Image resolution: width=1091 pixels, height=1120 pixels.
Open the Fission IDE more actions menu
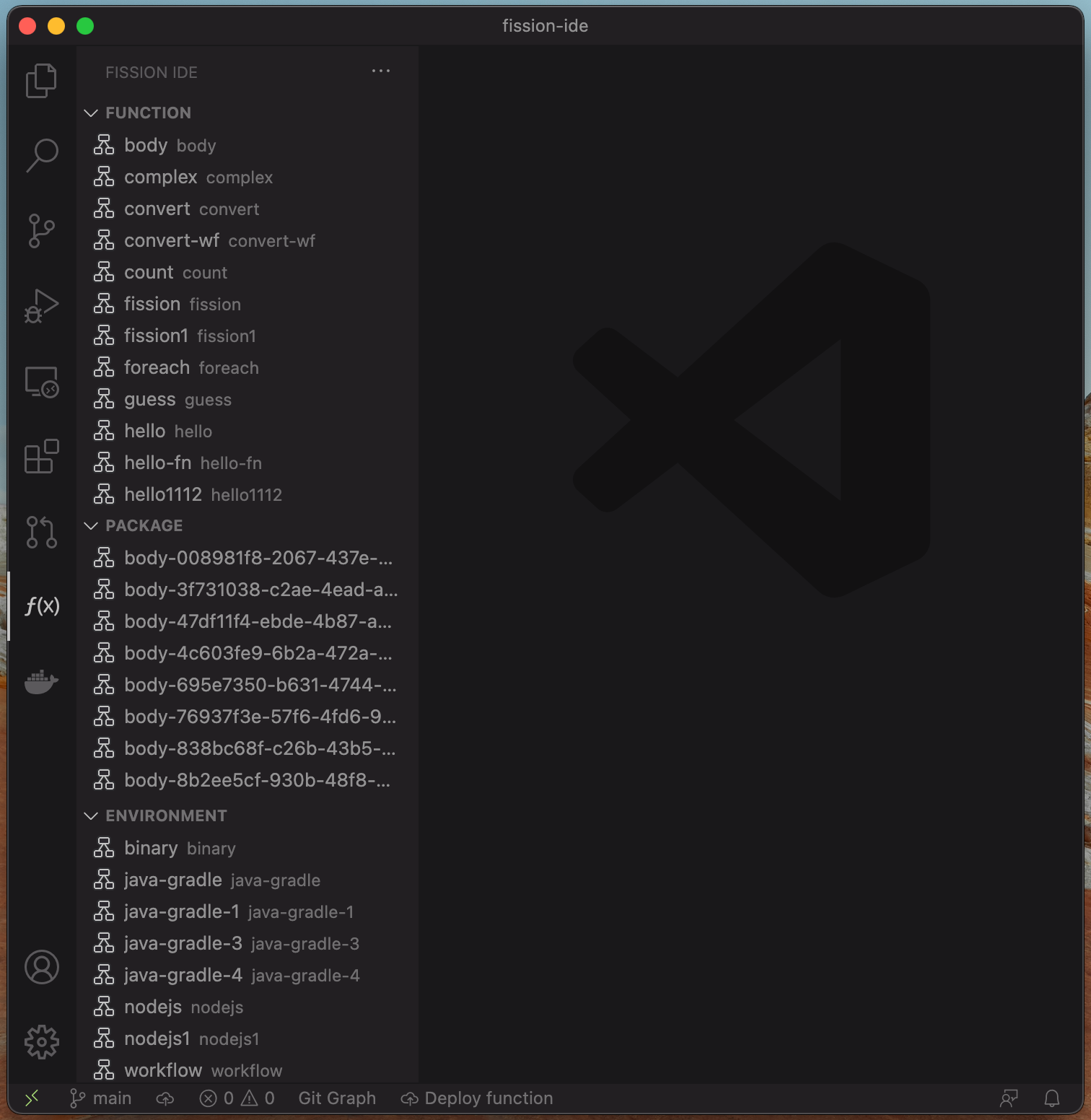[381, 71]
